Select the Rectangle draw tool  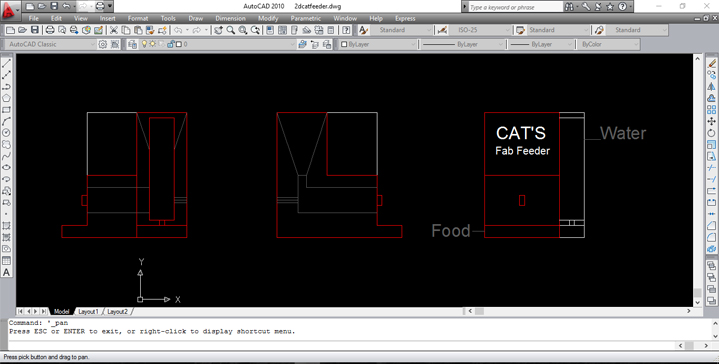coord(6,110)
